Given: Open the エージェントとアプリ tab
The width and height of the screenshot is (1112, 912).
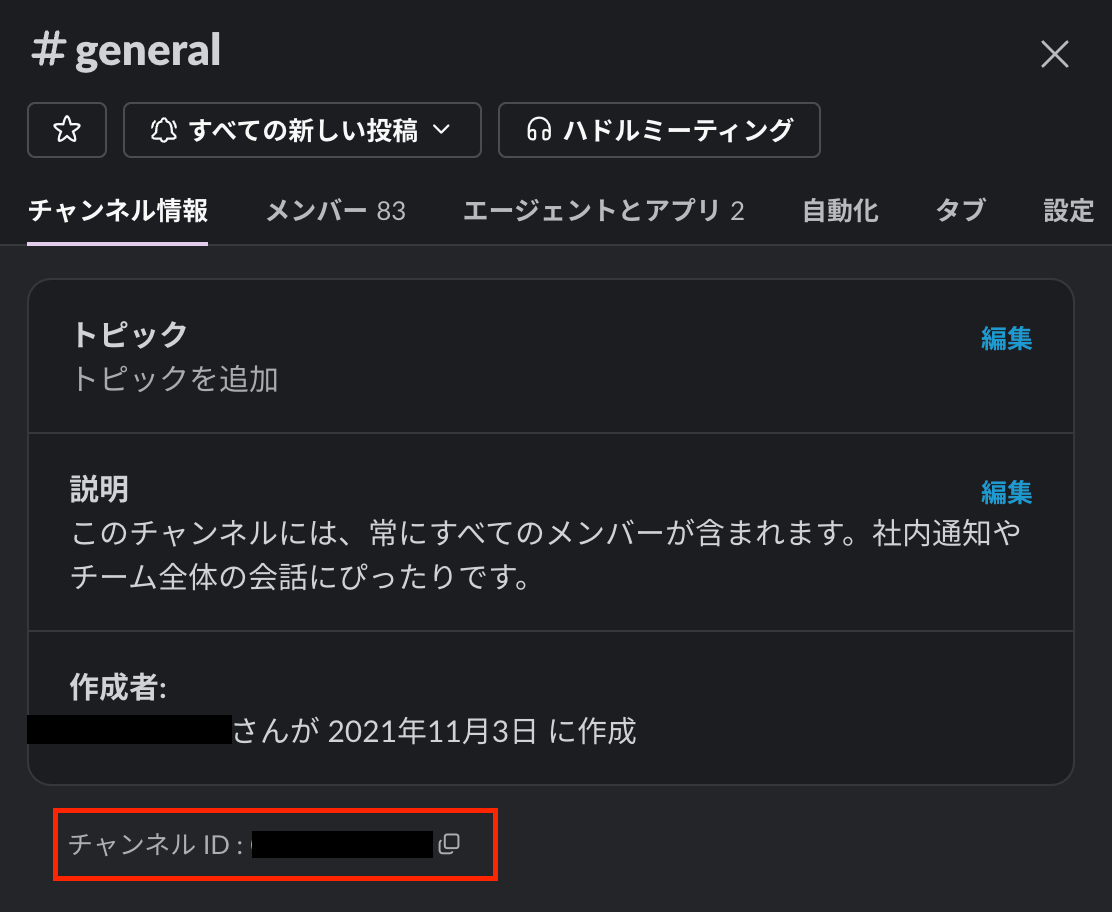Looking at the screenshot, I should 604,211.
